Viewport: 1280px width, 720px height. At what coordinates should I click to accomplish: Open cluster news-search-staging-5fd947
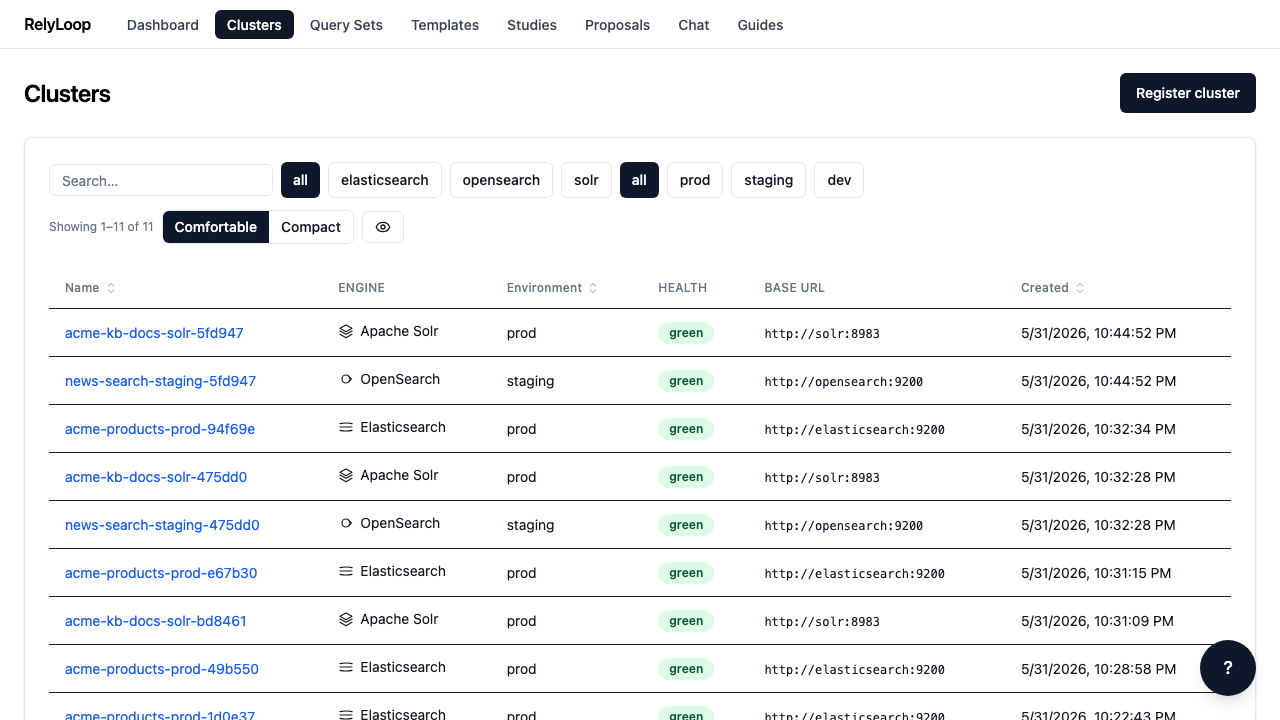pyautogui.click(x=160, y=381)
